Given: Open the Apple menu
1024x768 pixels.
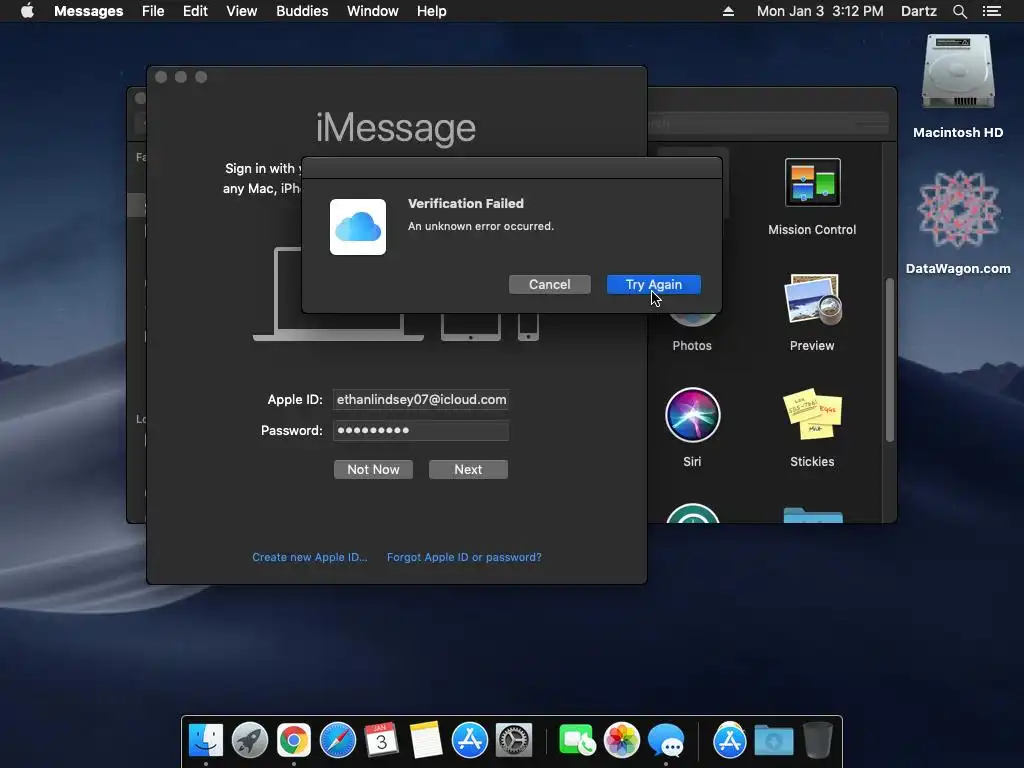Looking at the screenshot, I should click(x=27, y=11).
